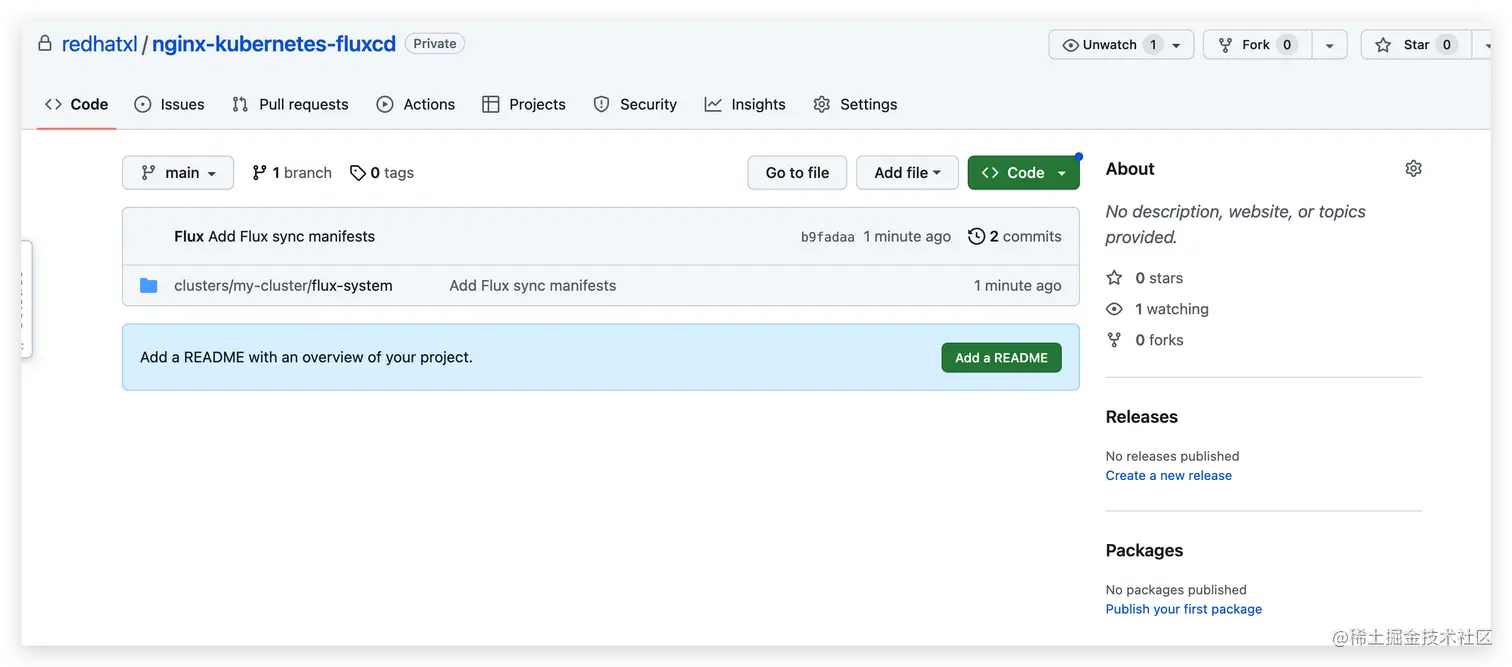The image size is (1512, 667).
Task: Click the tag icon beside 0 tags
Action: click(x=357, y=173)
